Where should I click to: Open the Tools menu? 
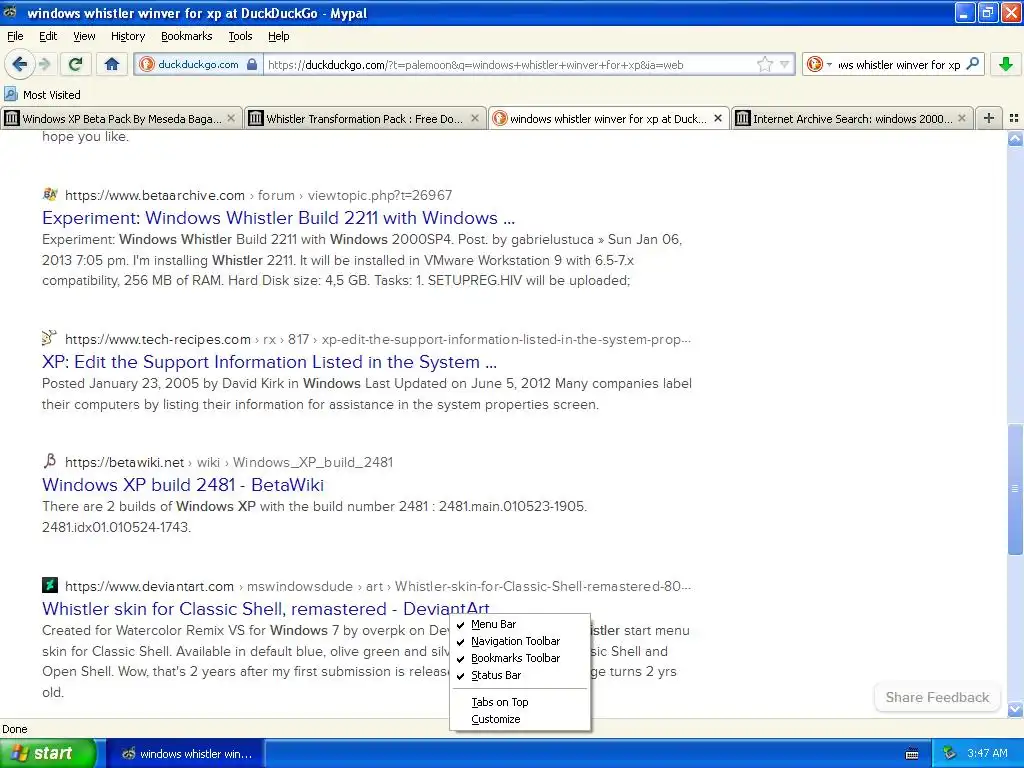[x=240, y=36]
